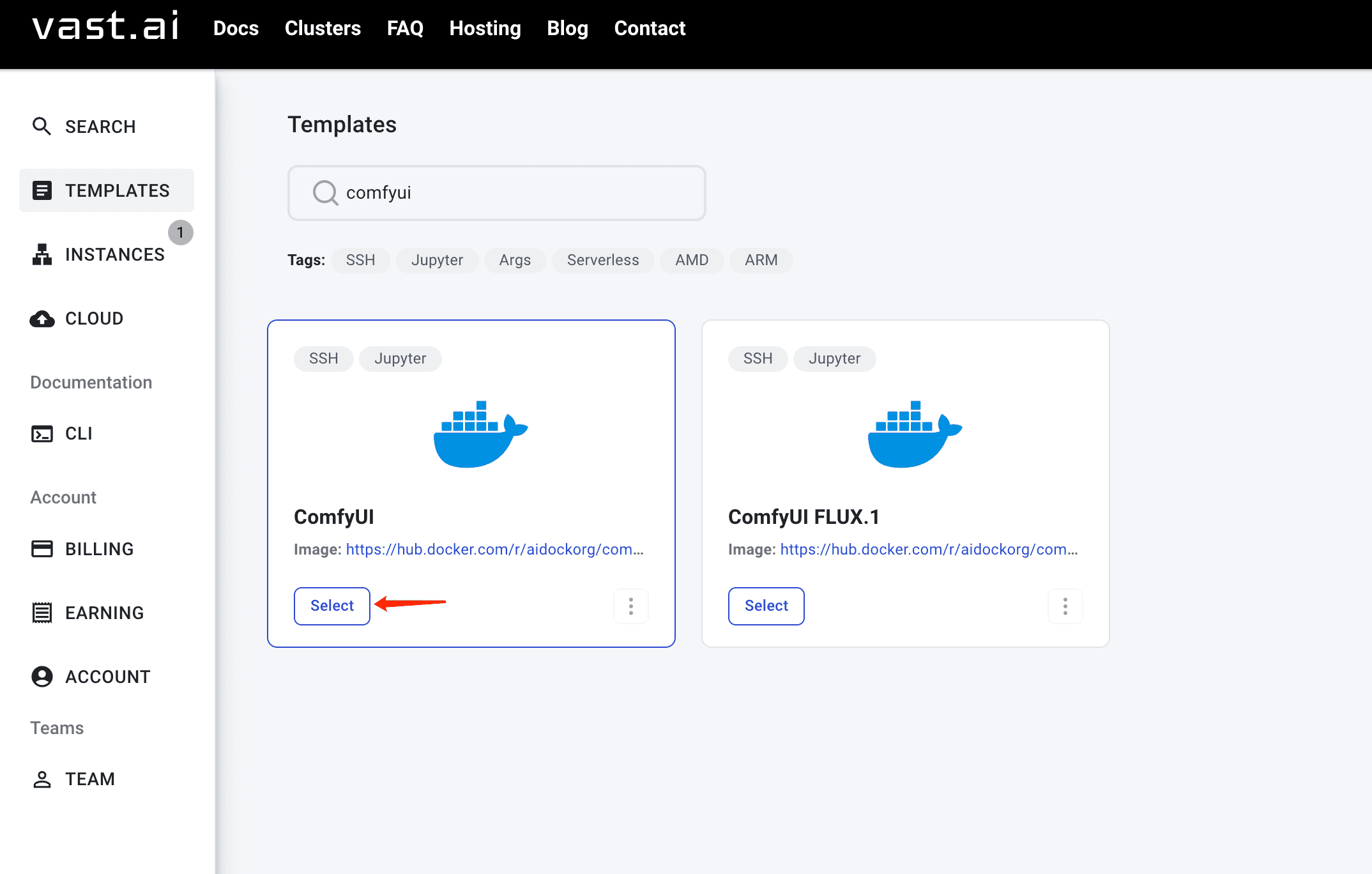Open CLOUD in the sidebar

coord(95,318)
